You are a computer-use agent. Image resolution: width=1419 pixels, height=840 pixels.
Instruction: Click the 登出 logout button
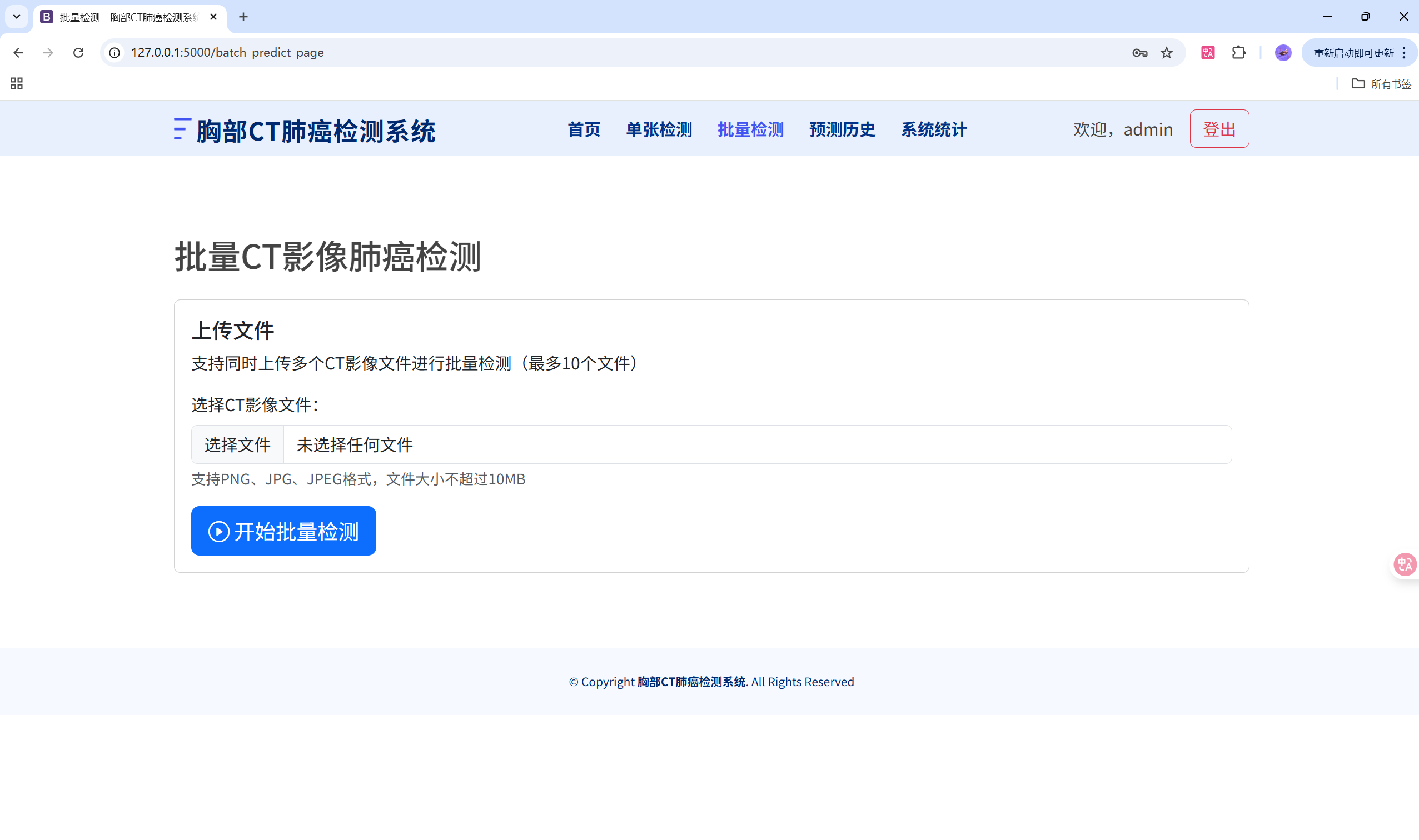[1219, 129]
